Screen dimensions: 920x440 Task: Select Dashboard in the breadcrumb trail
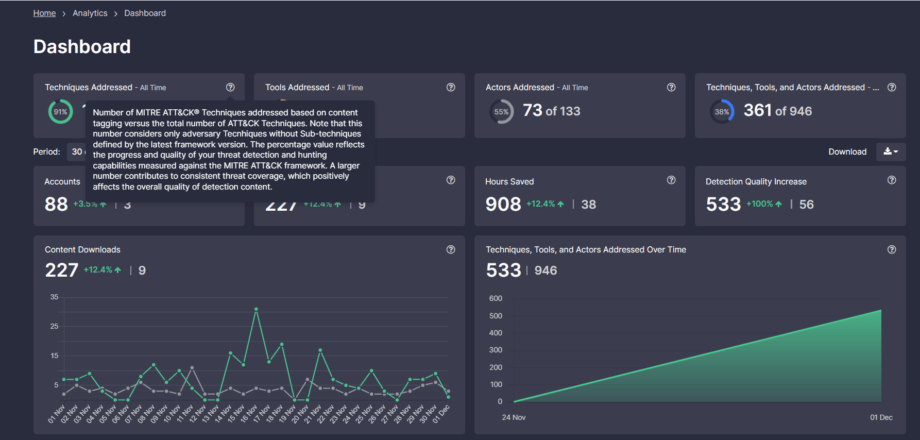(x=145, y=13)
